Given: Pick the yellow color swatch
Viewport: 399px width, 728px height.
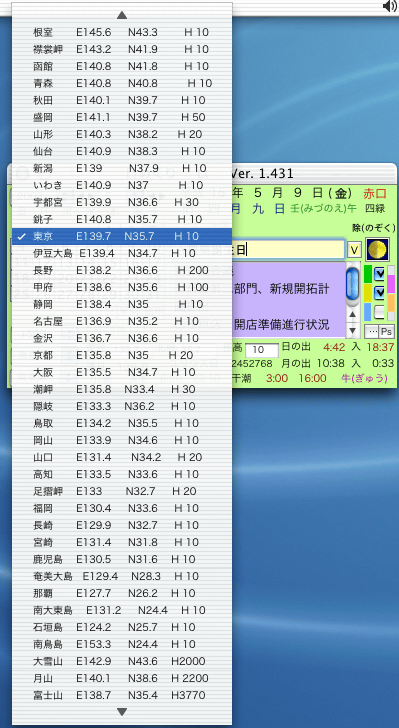Looking at the screenshot, I should pyautogui.click(x=368, y=293).
